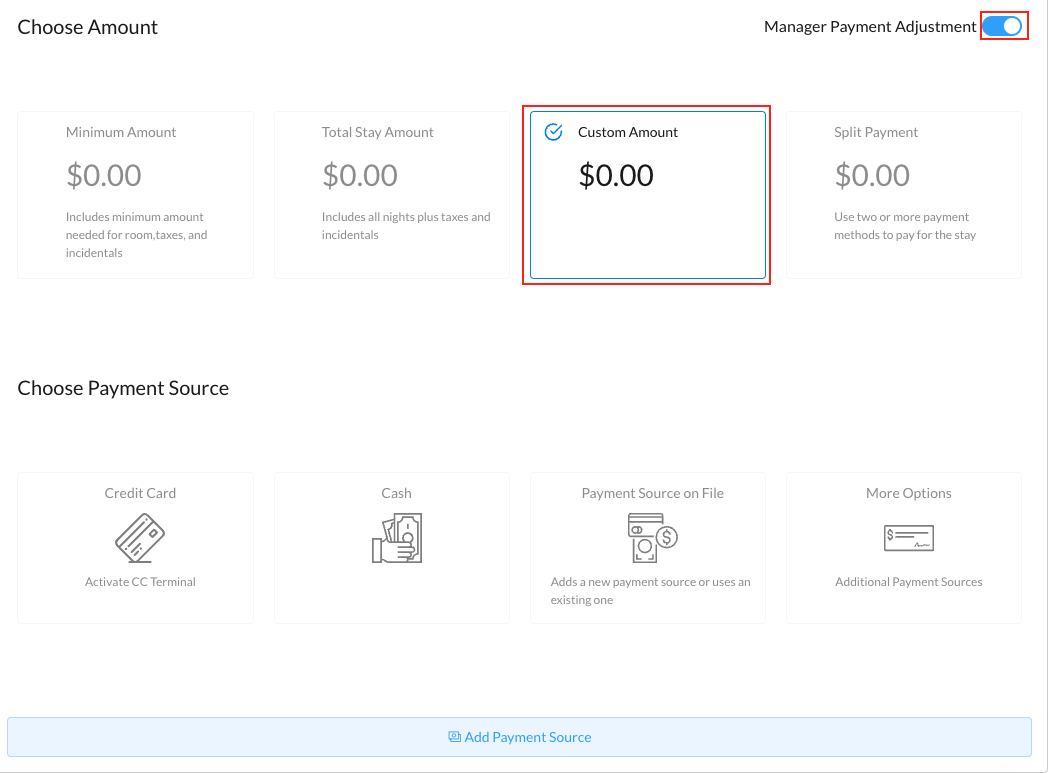1053x773 pixels.
Task: Pick the Split Payment option card
Action: point(904,194)
